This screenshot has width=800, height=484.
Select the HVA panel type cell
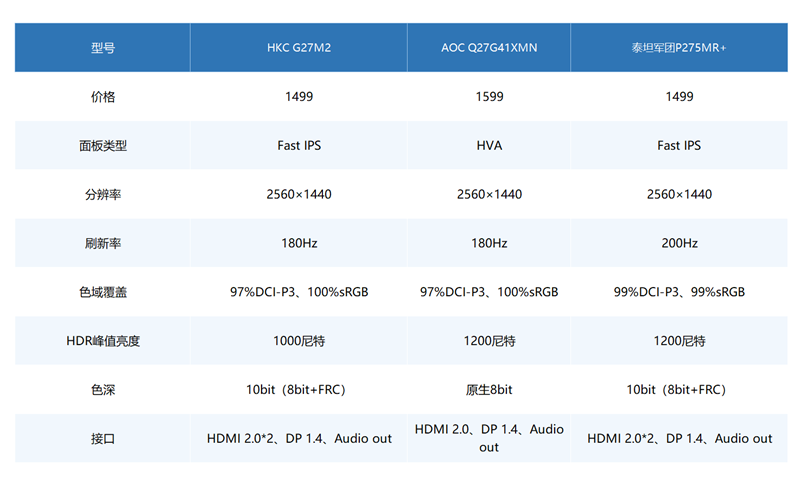click(489, 145)
